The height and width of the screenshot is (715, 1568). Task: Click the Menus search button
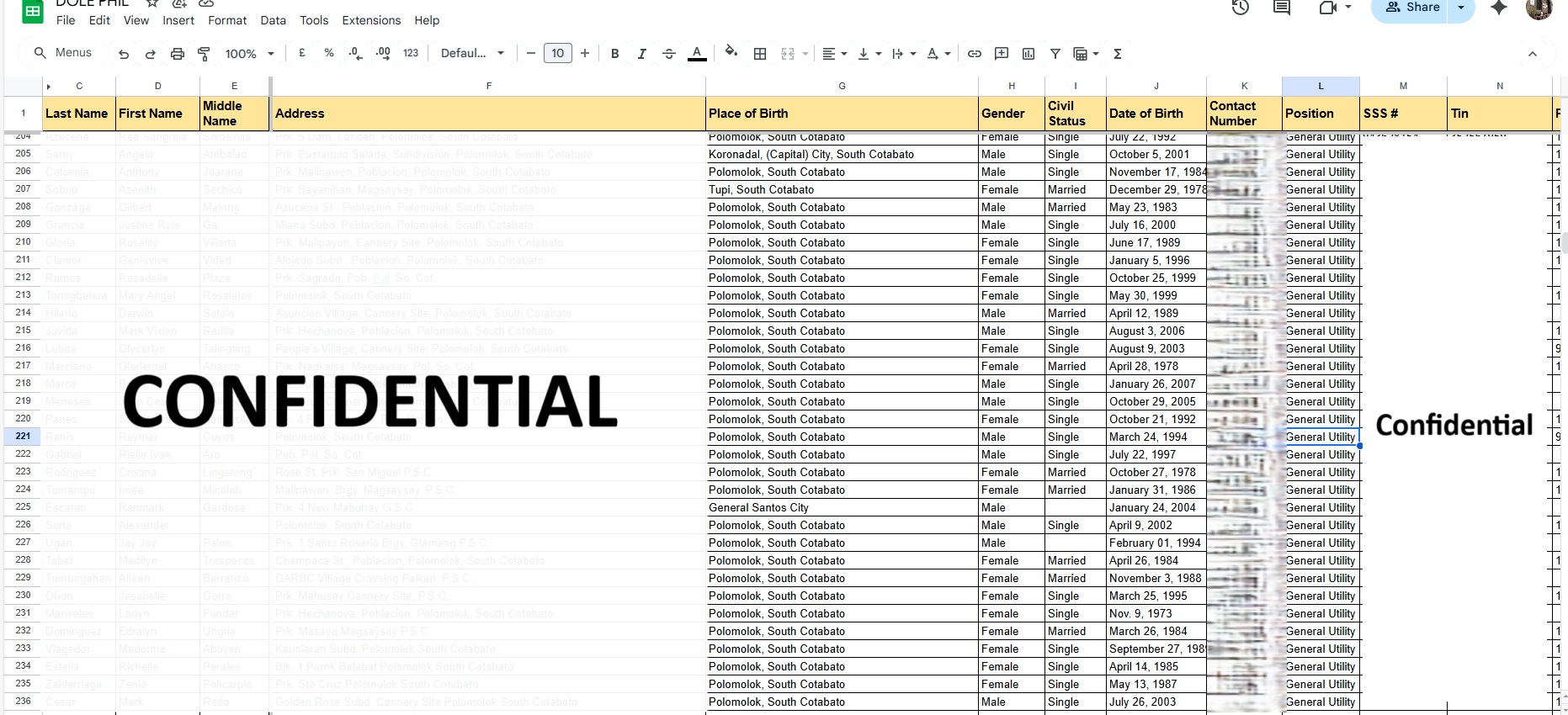coord(63,53)
